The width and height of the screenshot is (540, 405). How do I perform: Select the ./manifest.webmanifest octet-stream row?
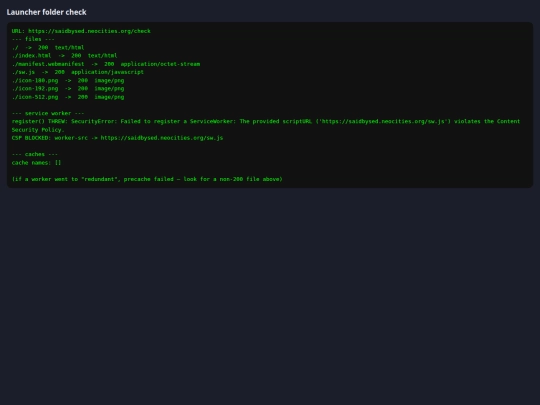point(106,64)
